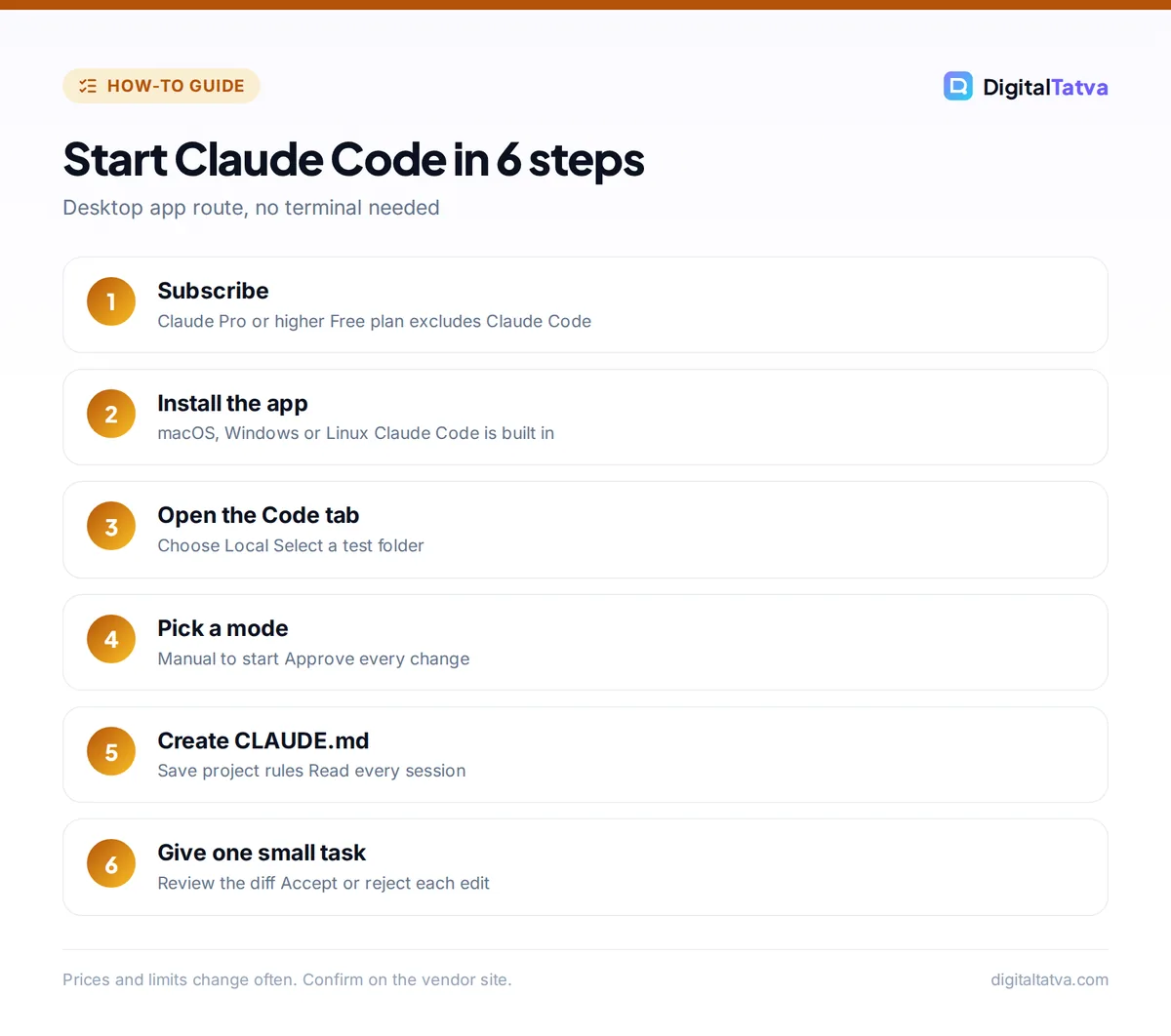Click the DigitalTatva brand name text
Viewport: 1171px width, 1036px height.
(x=1045, y=87)
